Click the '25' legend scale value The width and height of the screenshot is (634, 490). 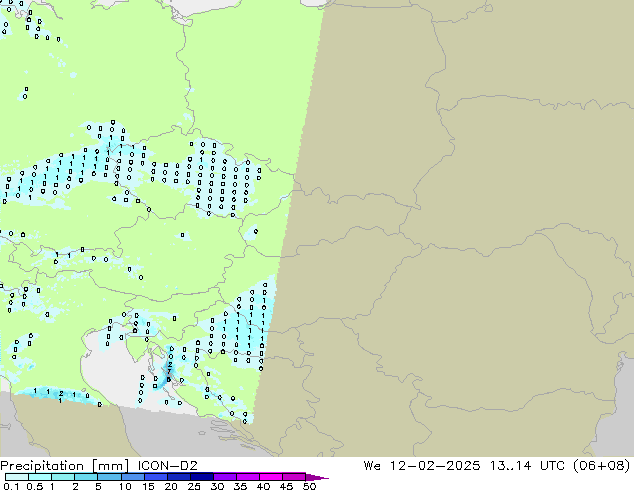click(194, 486)
